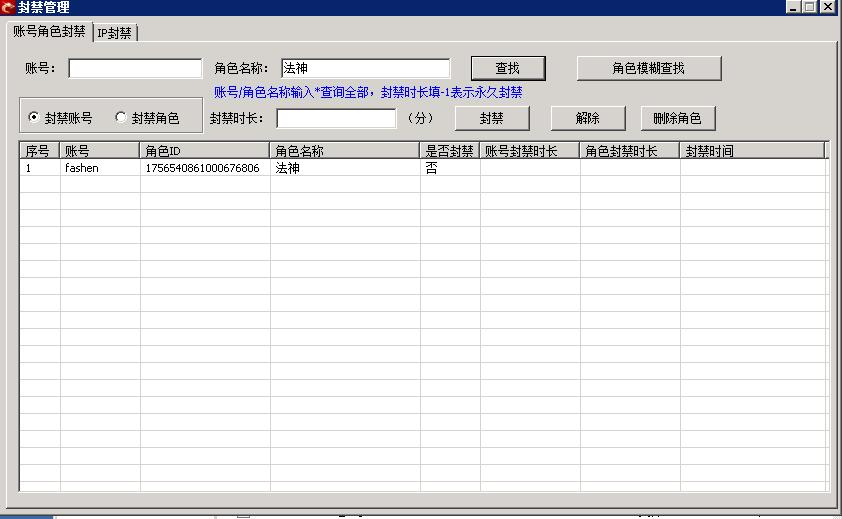Click the 角色名称 field containing 法神

click(365, 68)
